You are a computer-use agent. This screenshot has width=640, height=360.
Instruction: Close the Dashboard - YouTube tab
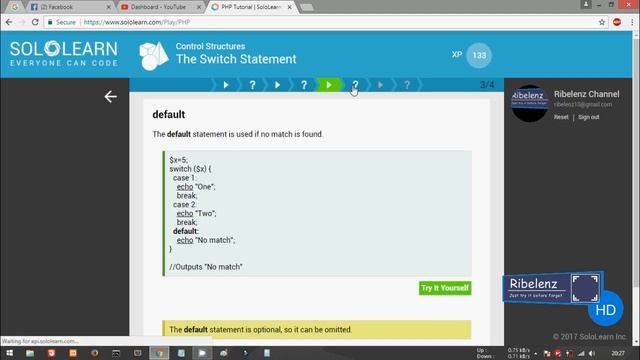click(x=199, y=7)
